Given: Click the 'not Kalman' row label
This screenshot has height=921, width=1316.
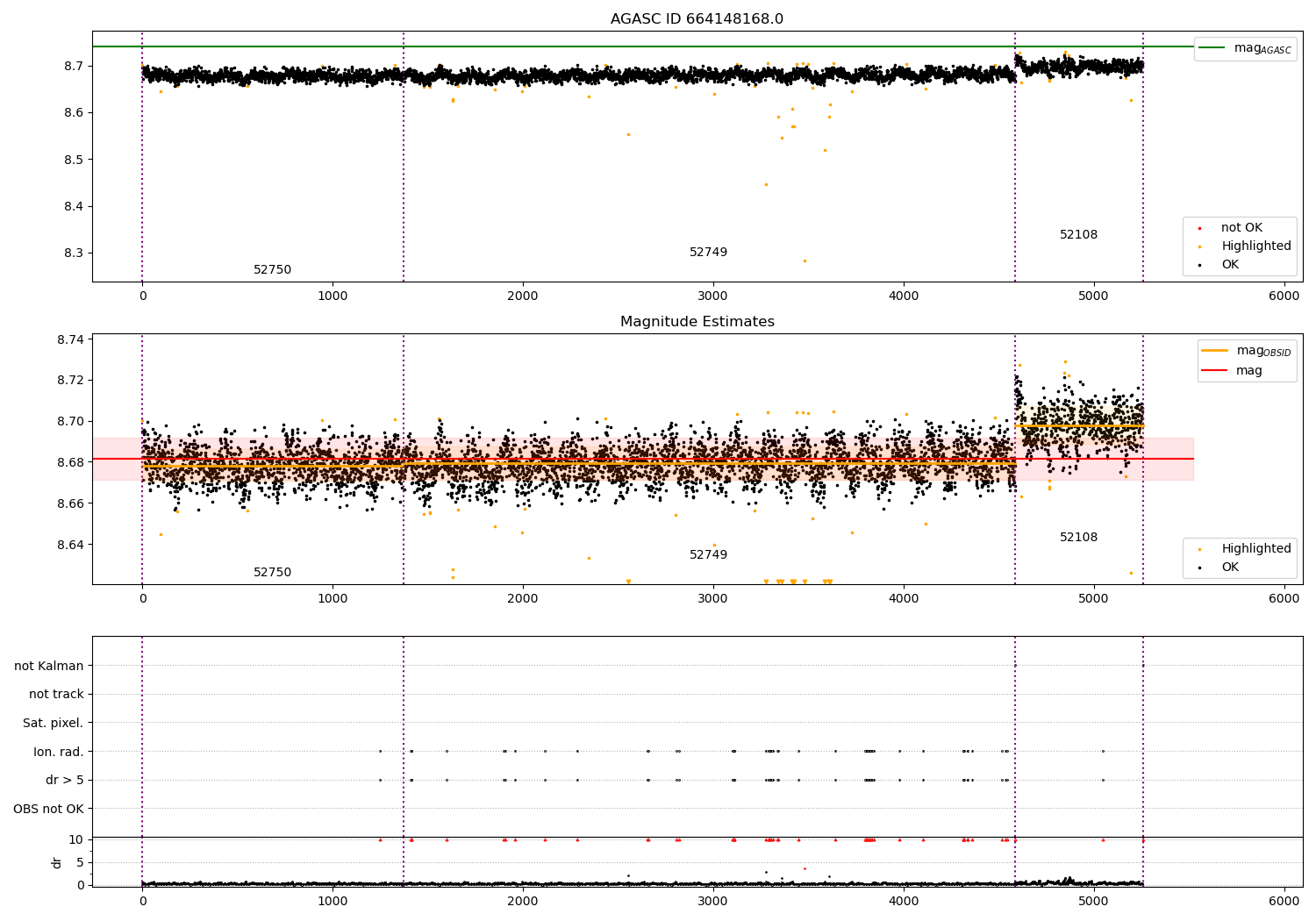Looking at the screenshot, I should 49,666.
